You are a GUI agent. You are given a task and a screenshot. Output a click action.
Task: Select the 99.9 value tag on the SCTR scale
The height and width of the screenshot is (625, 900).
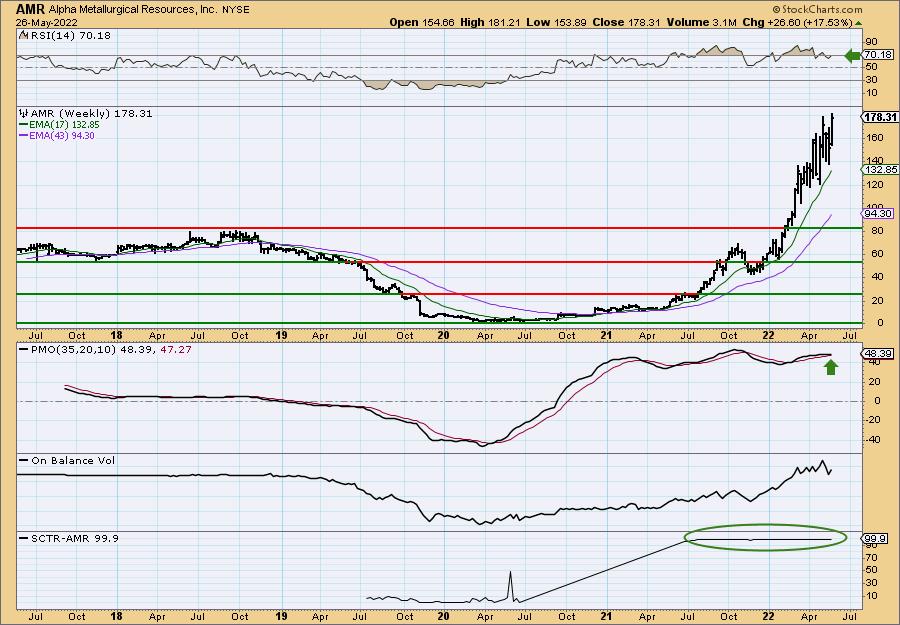876,539
